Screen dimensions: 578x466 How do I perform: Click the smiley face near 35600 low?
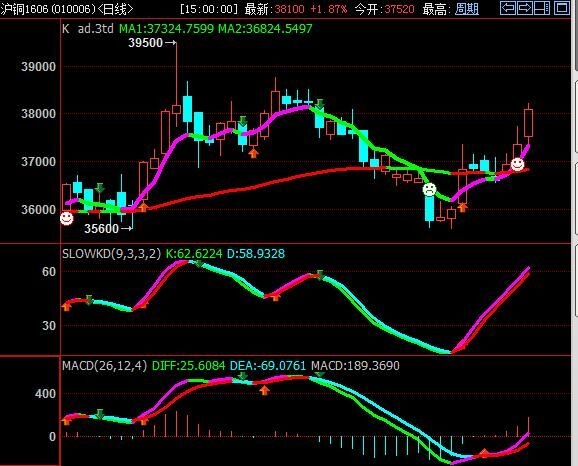67,218
